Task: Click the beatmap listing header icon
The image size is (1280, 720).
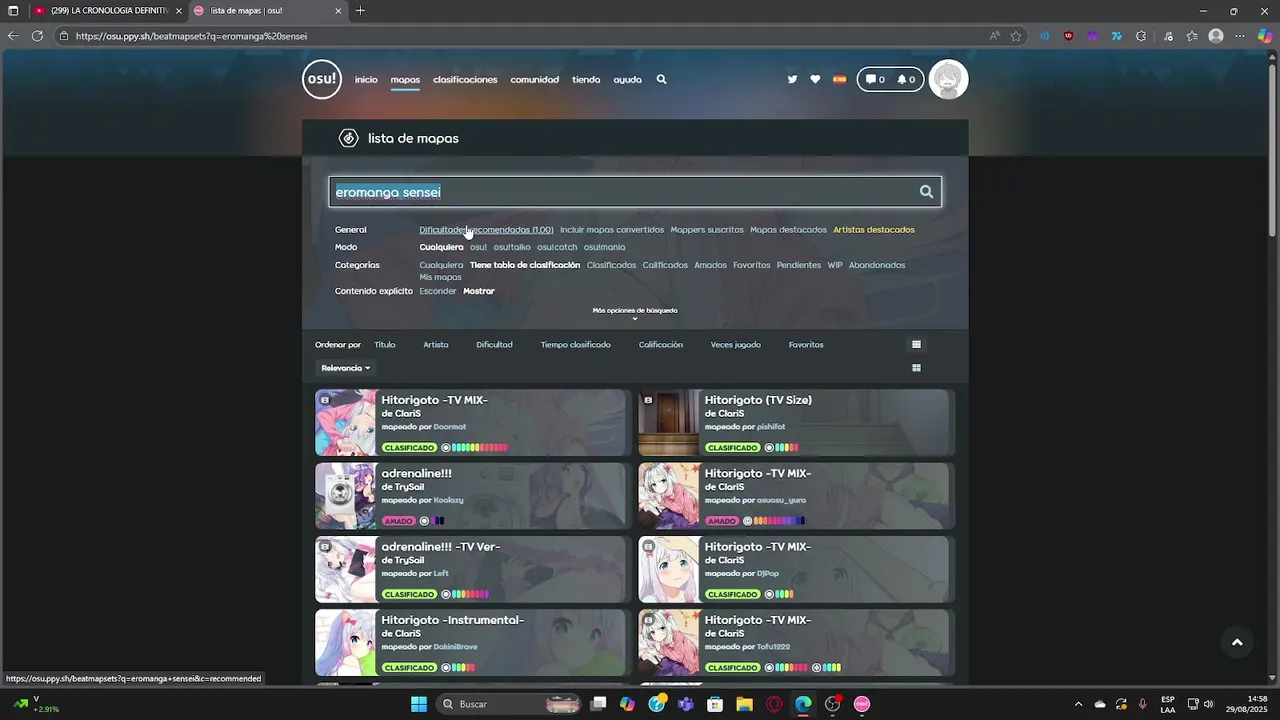Action: point(348,138)
